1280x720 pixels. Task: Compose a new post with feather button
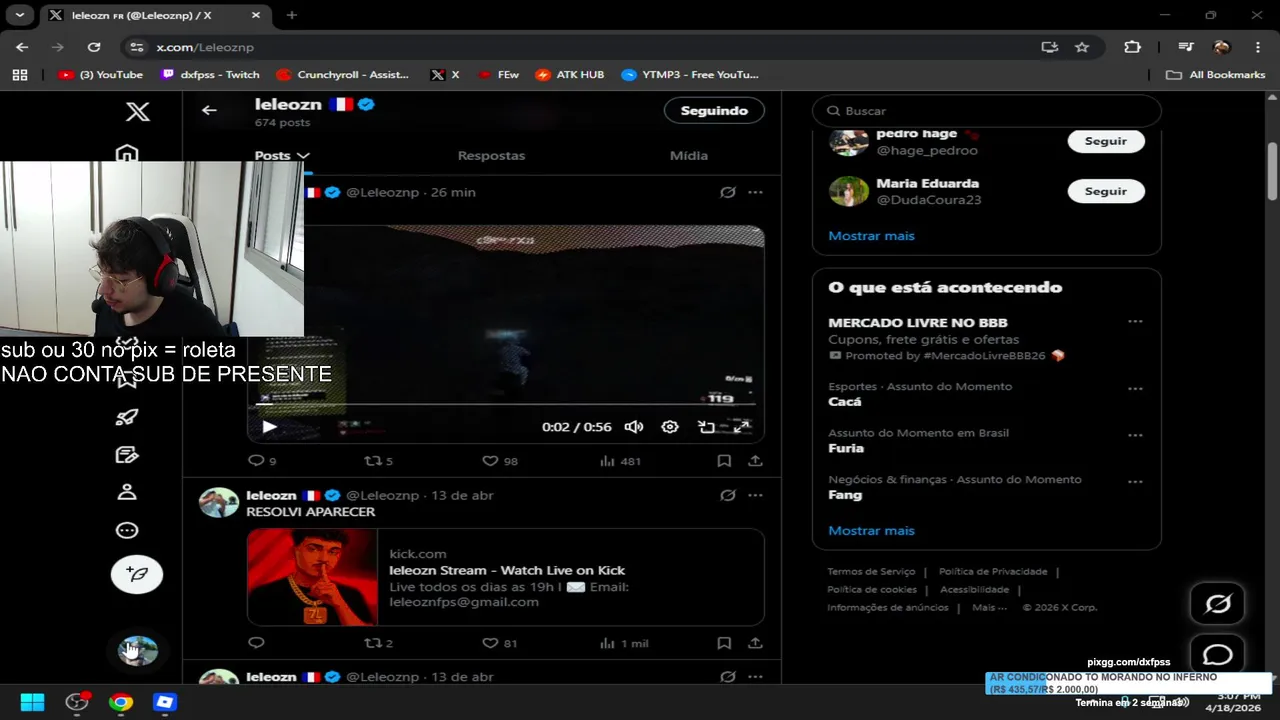137,574
